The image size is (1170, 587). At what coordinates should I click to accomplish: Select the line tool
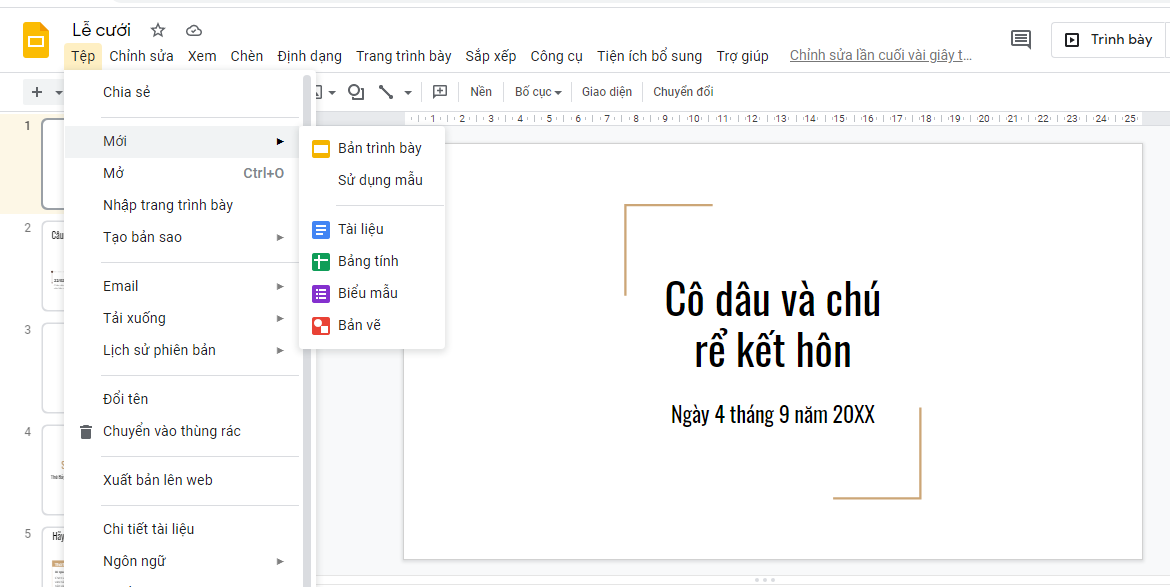pyautogui.click(x=388, y=91)
